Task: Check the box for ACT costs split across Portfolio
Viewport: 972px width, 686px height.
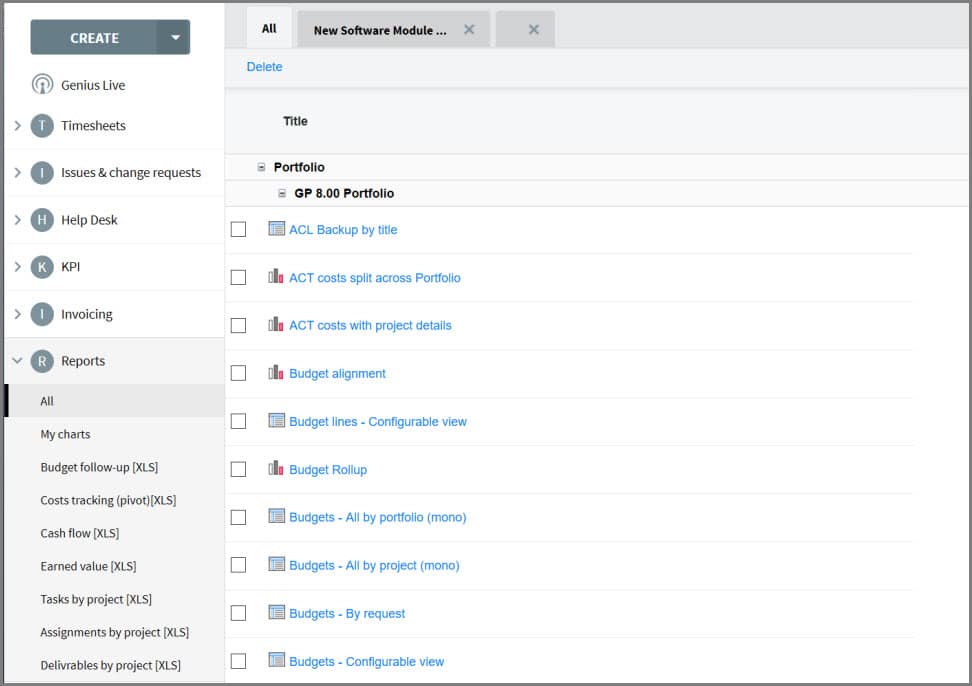Action: click(238, 277)
